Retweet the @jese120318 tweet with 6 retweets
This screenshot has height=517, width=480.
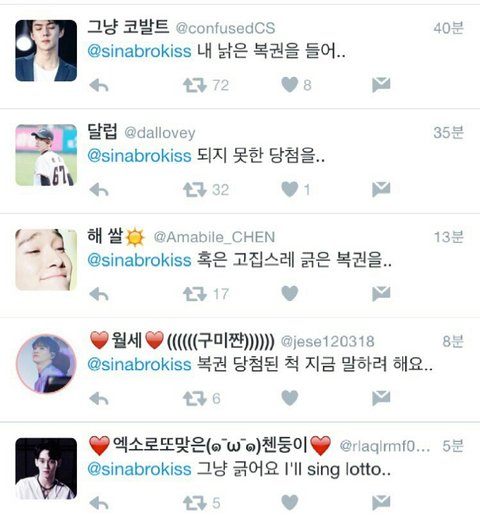coord(195,398)
